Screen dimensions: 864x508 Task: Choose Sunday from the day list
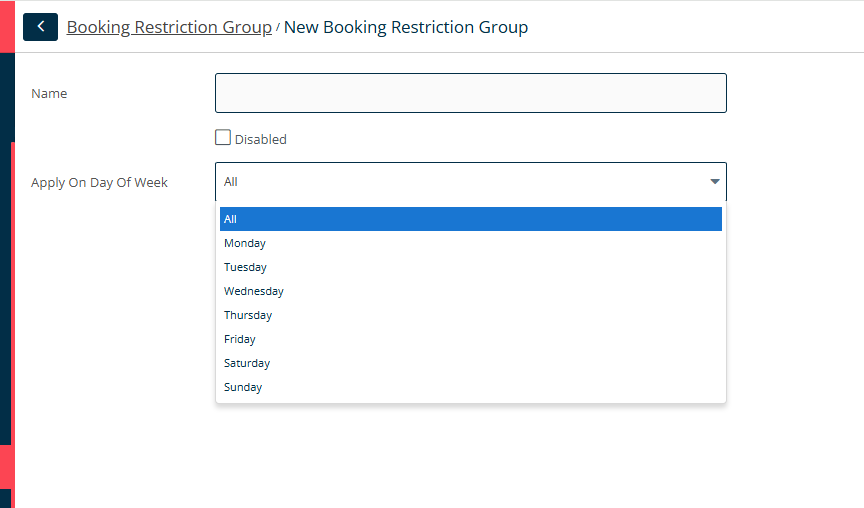tap(243, 387)
